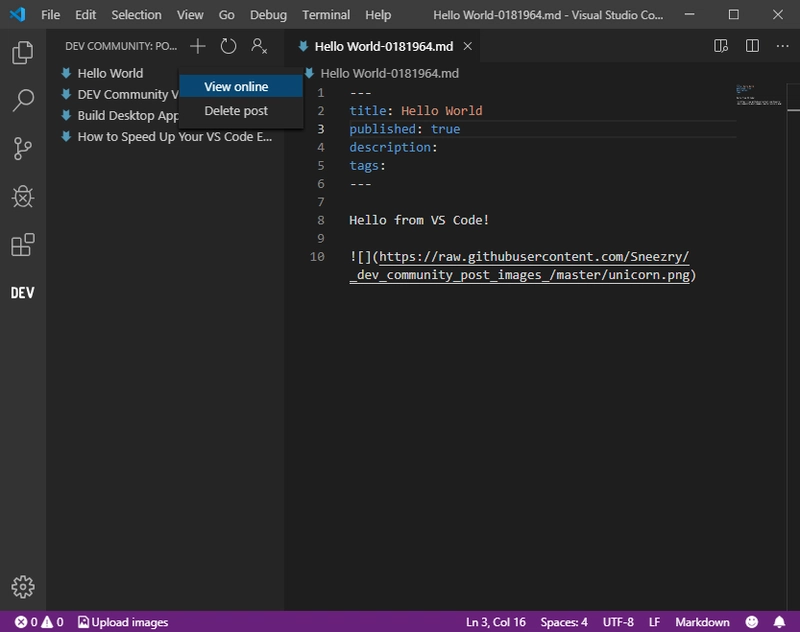This screenshot has width=800, height=632.
Task: Click the description: line in editor
Action: tap(393, 147)
